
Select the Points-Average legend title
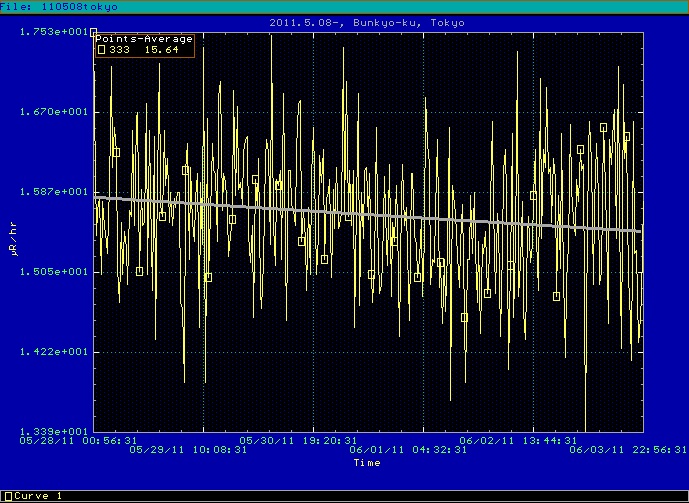coord(144,39)
